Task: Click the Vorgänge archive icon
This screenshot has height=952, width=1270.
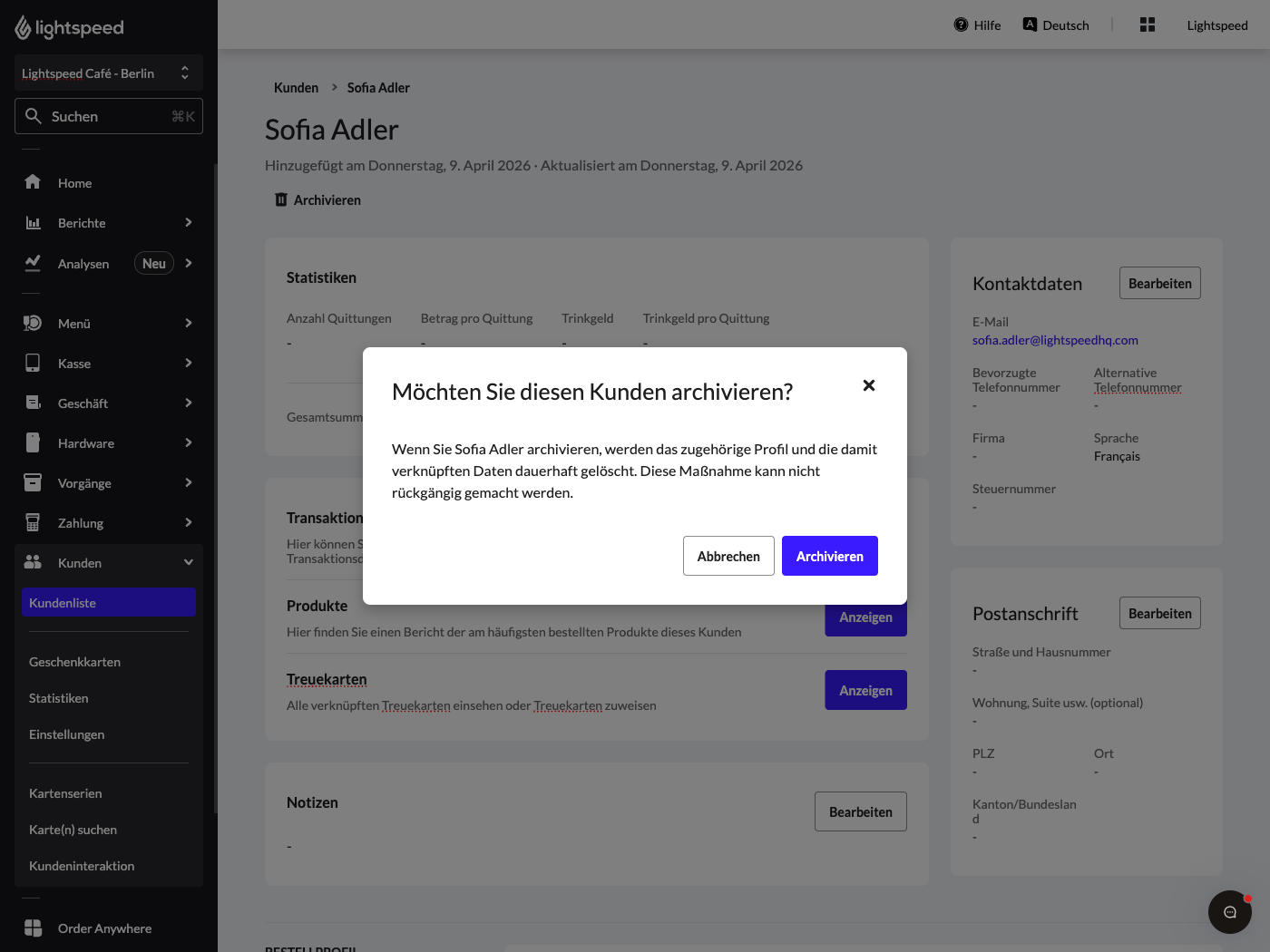Action: coord(33,482)
